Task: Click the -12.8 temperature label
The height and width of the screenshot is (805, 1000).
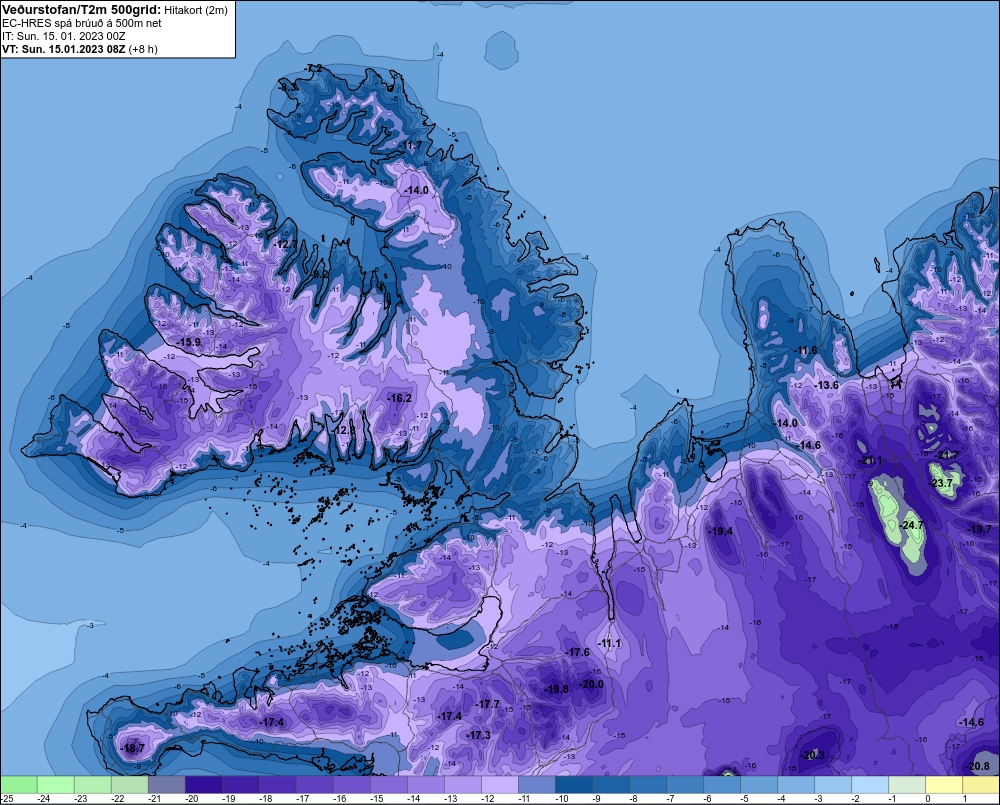Action: point(344,430)
